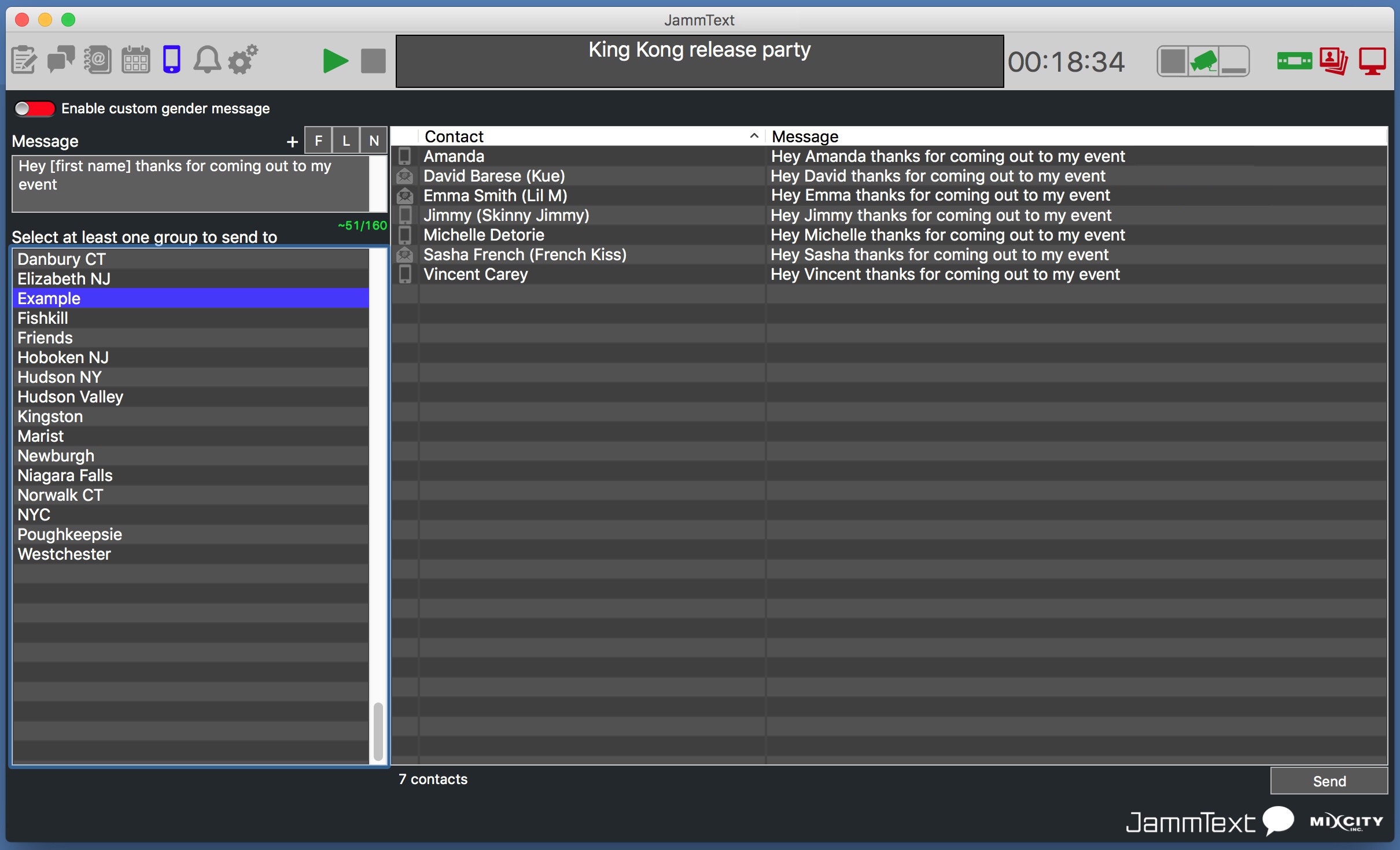Click the King Kong release party title display
Viewport: 1400px width, 850px height.
[x=699, y=61]
